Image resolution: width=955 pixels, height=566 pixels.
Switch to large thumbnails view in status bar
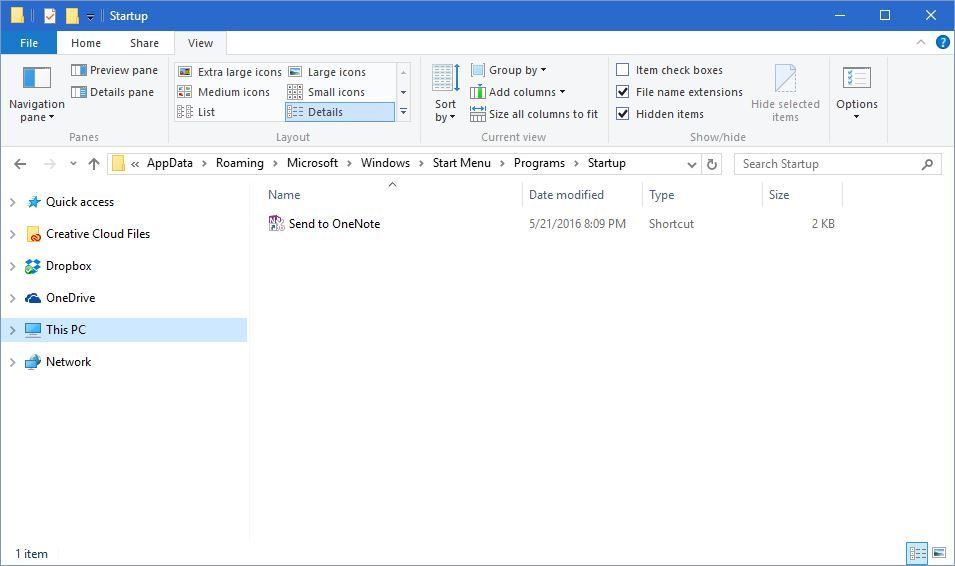pyautogui.click(x=939, y=553)
